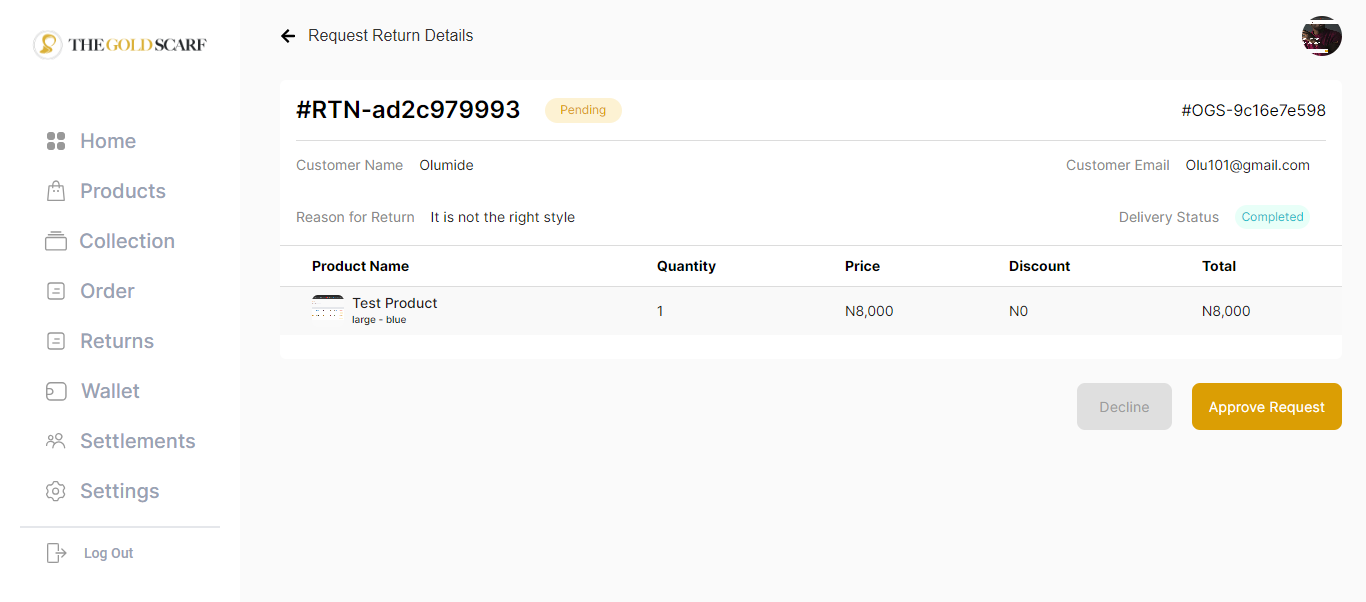
Task: Click the Settings gear icon
Action: 56,491
